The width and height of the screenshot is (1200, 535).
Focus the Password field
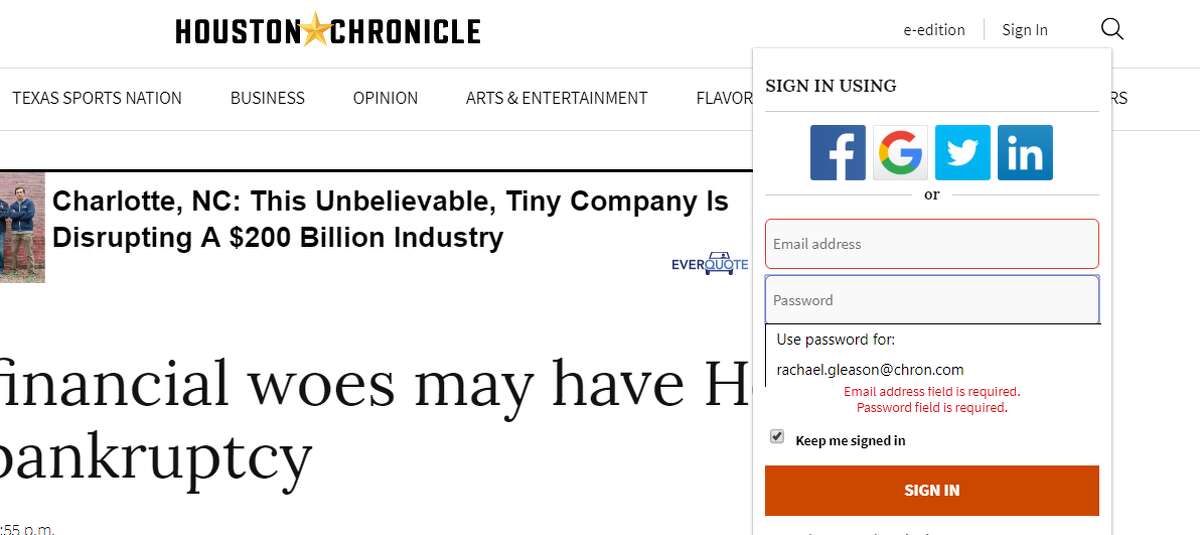[932, 299]
